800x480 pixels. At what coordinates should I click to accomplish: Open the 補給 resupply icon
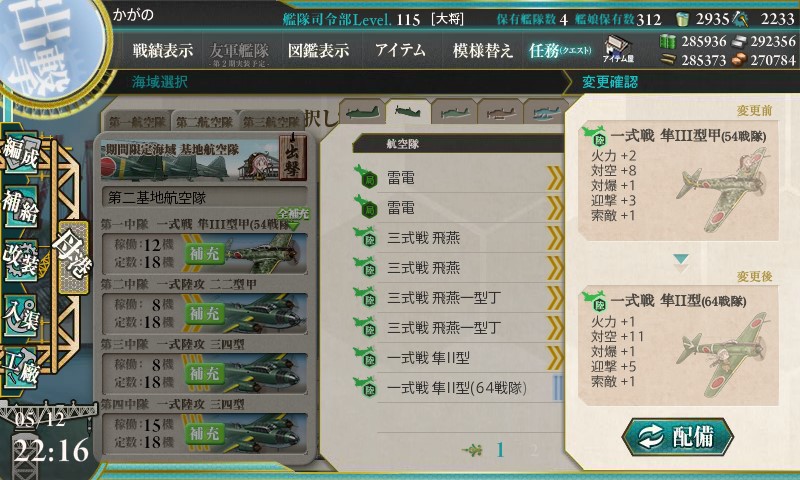20,206
